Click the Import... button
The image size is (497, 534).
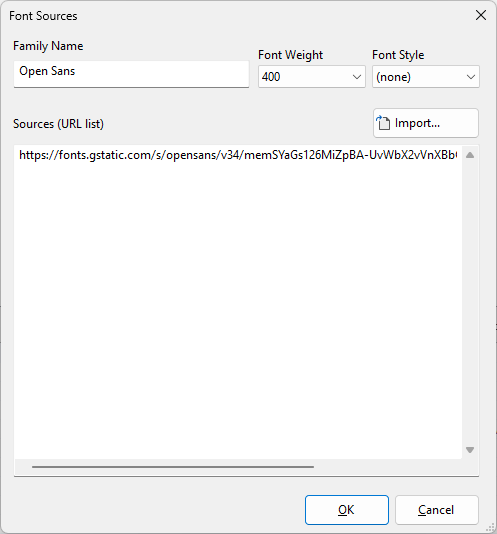[x=426, y=123]
